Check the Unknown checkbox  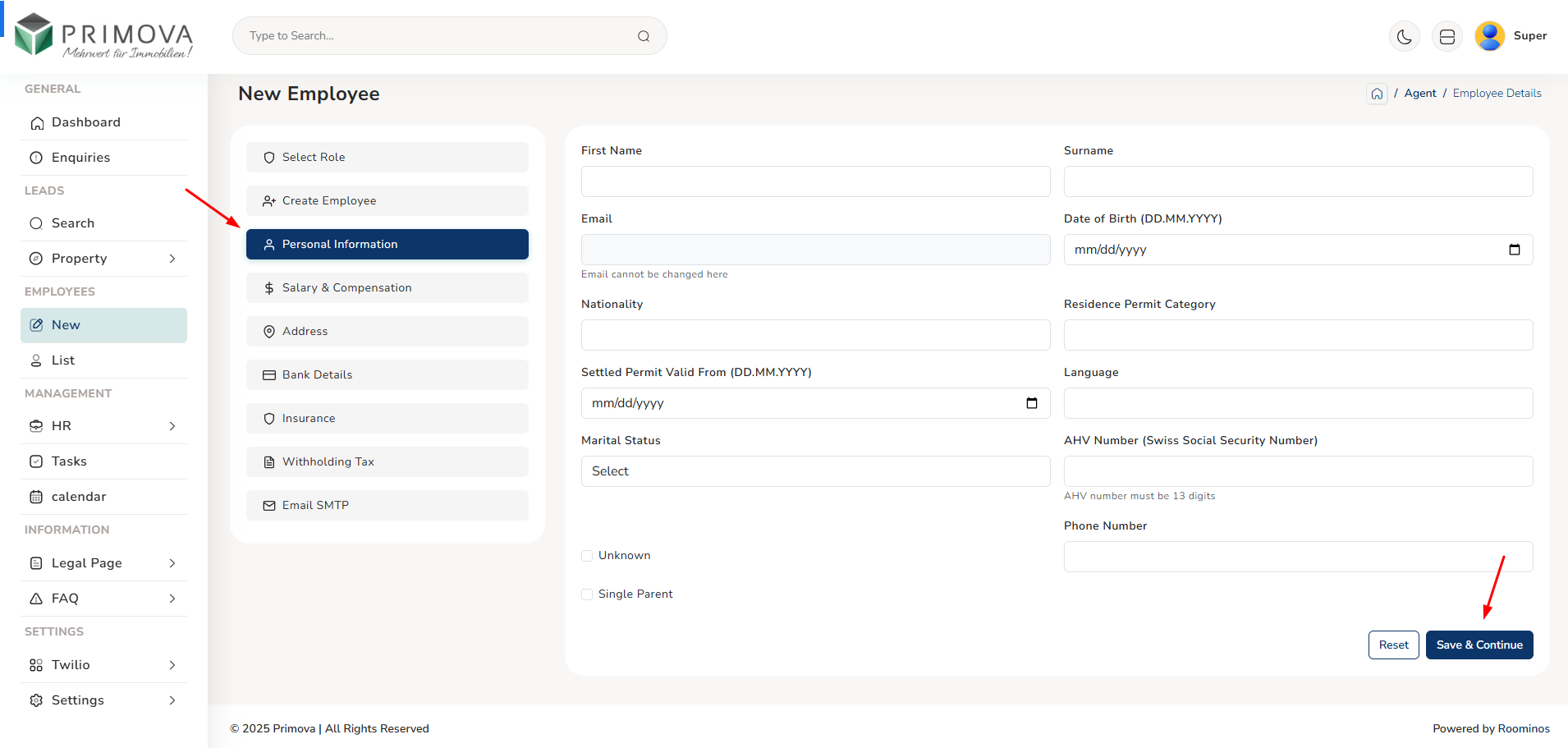[587, 556]
